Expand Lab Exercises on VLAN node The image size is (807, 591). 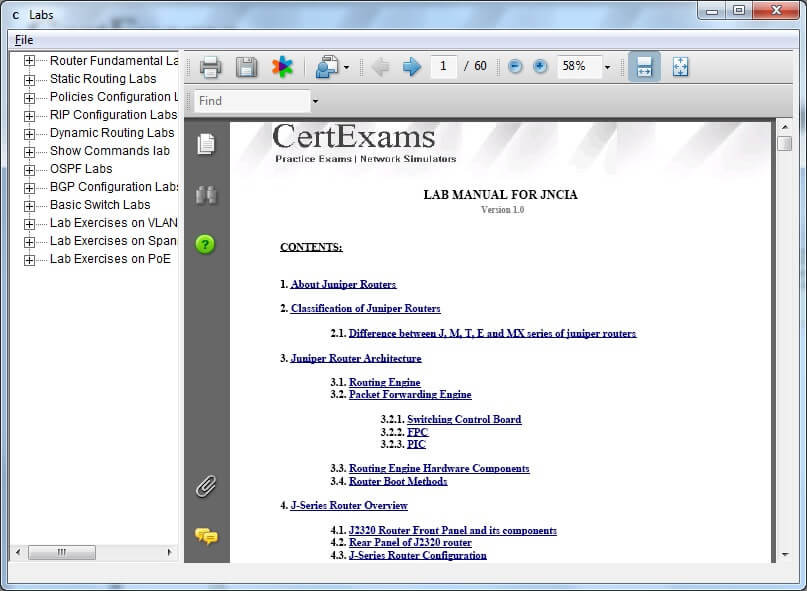tap(29, 224)
